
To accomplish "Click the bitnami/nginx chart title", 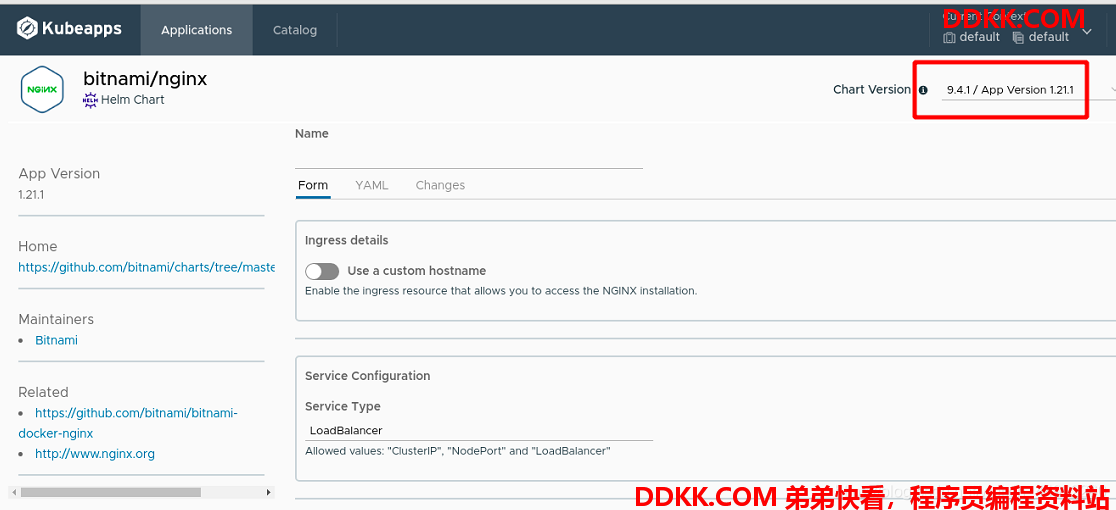I will tap(145, 79).
